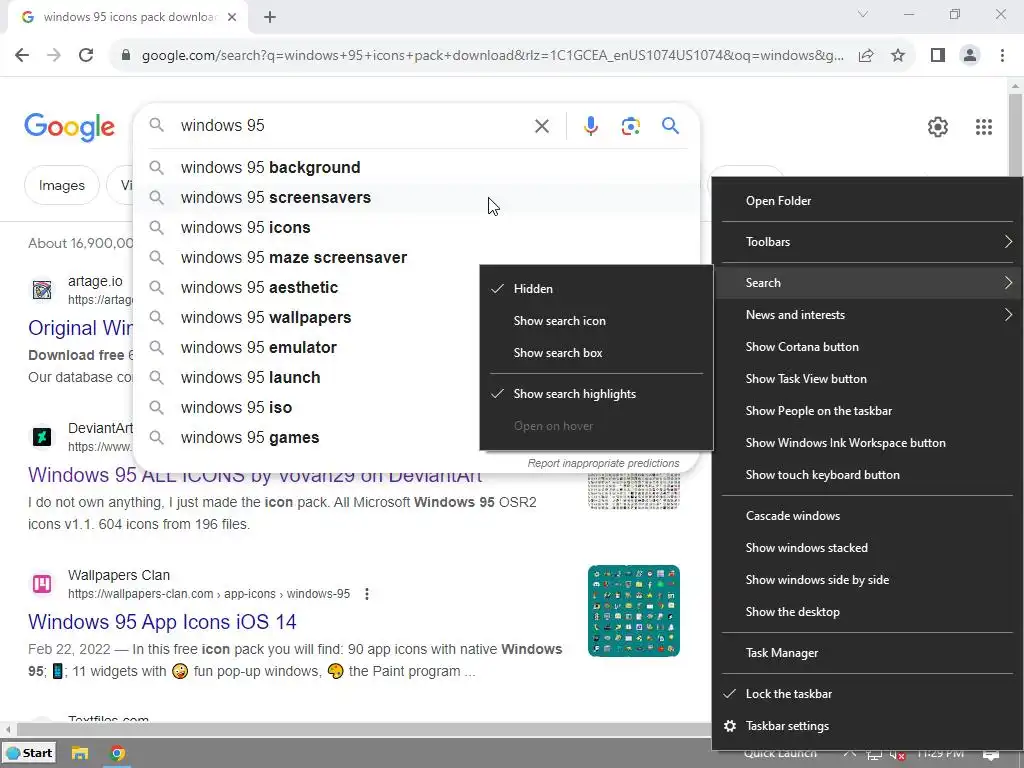Choose Show search icon

(x=596, y=321)
